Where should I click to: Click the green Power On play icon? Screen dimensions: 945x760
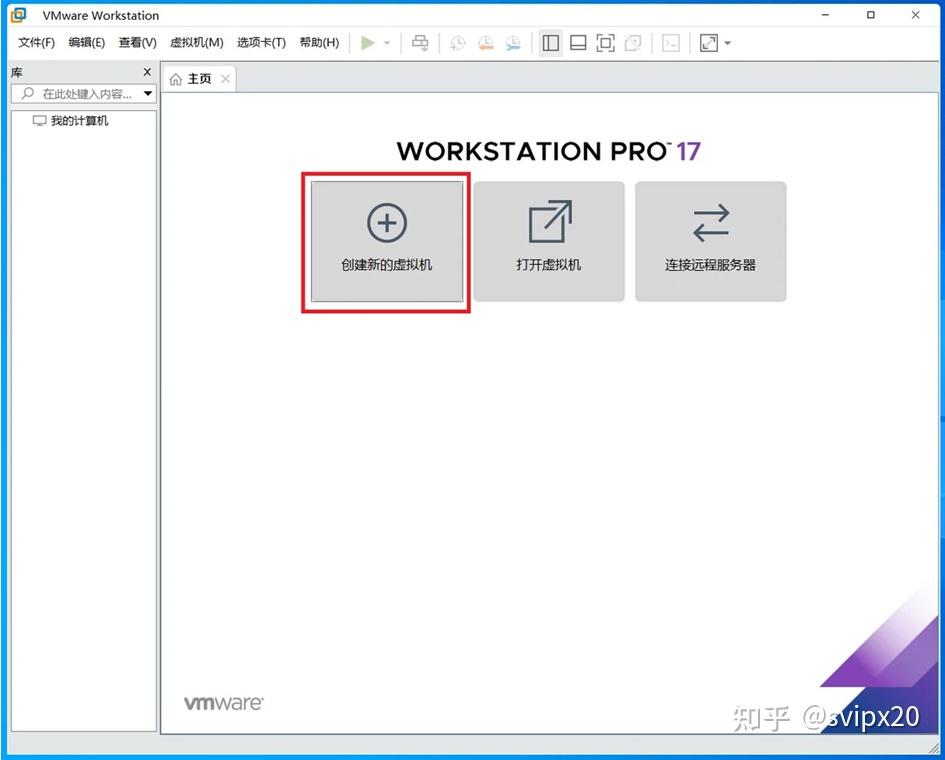coord(368,43)
